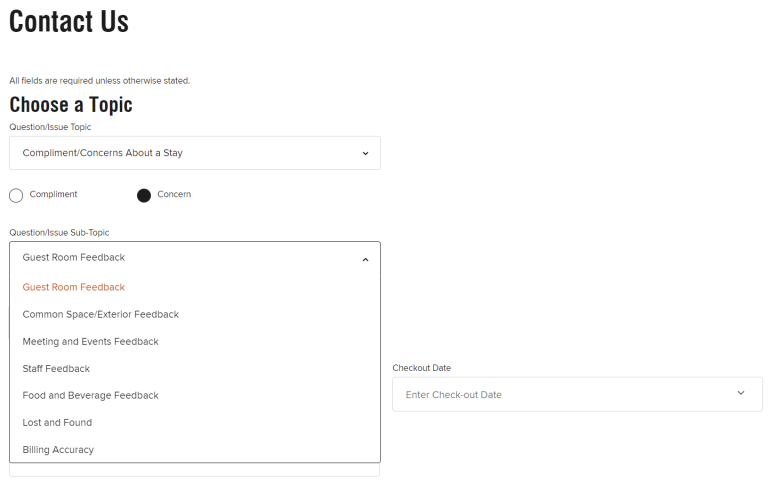
Task: Click the Checkout Date label
Action: 421,368
